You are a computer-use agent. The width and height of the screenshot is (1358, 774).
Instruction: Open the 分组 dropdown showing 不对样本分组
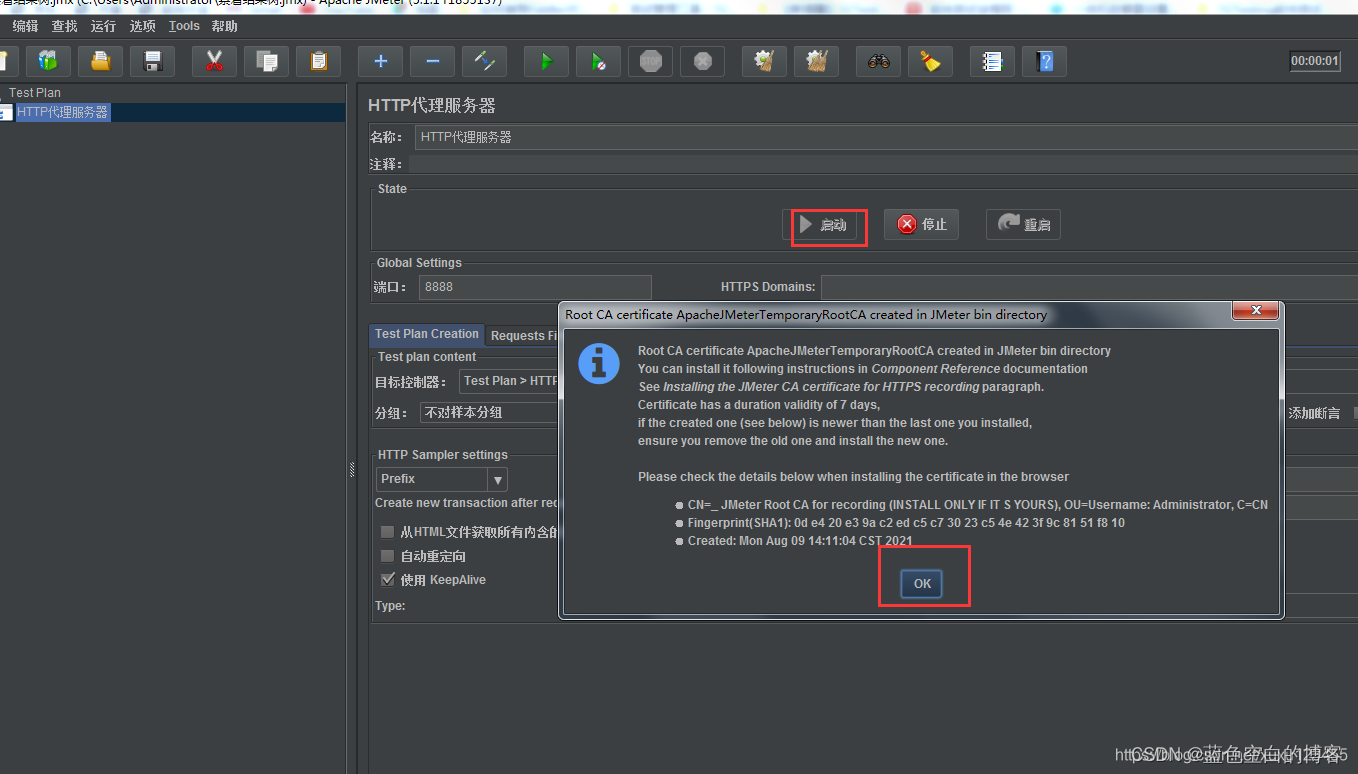(x=489, y=412)
